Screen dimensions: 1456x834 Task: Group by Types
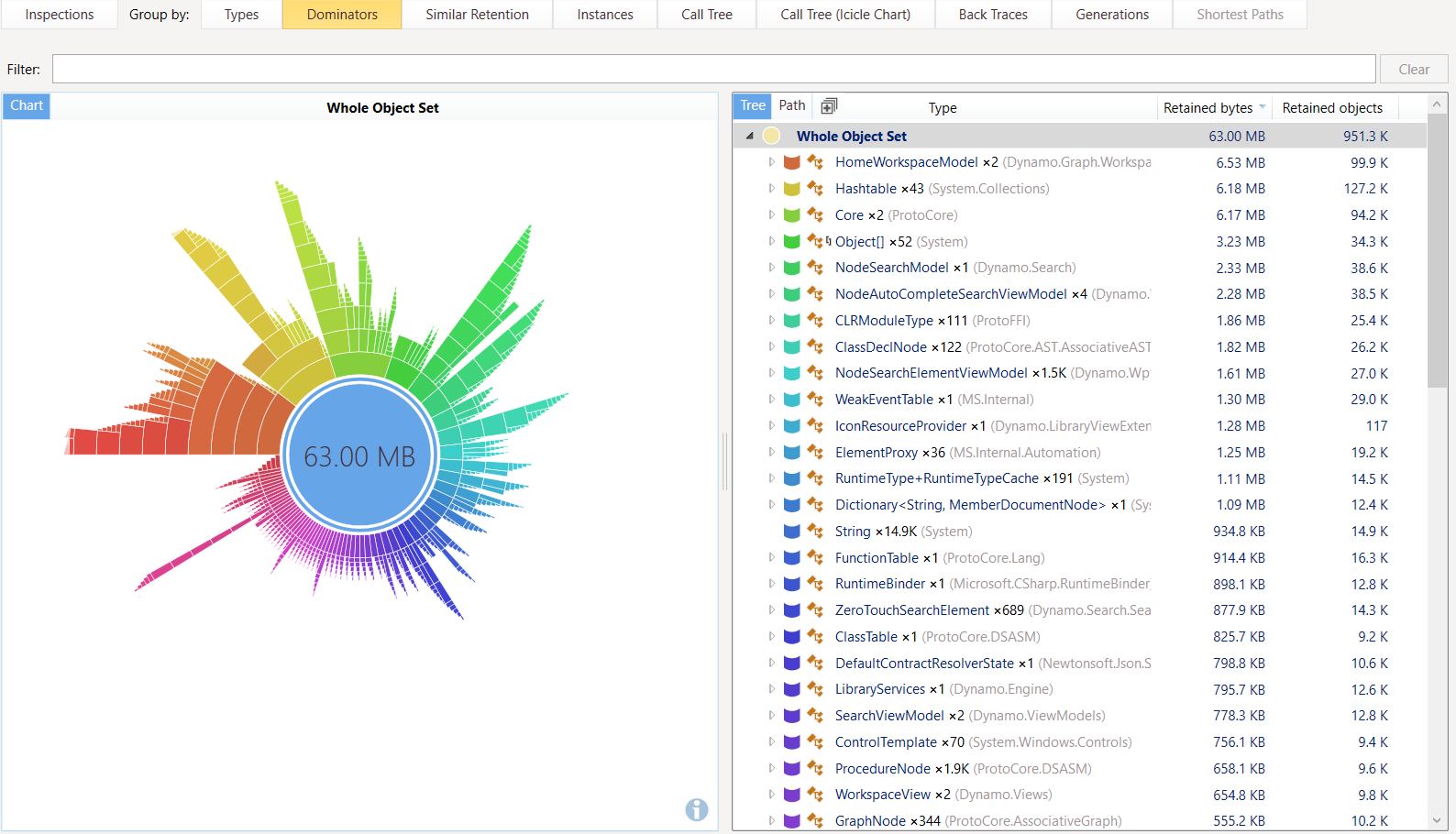242,15
